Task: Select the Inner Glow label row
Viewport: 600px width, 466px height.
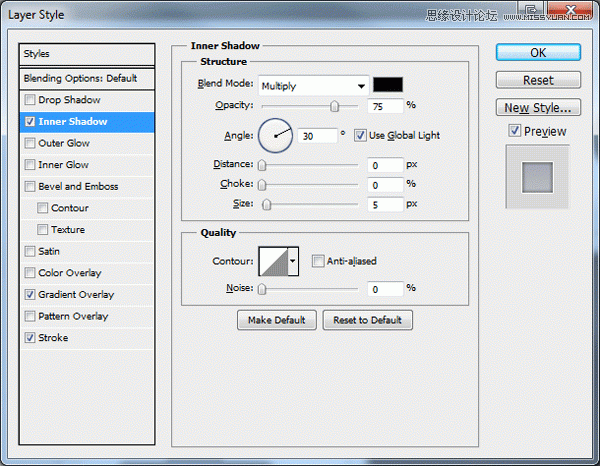Action: point(63,165)
